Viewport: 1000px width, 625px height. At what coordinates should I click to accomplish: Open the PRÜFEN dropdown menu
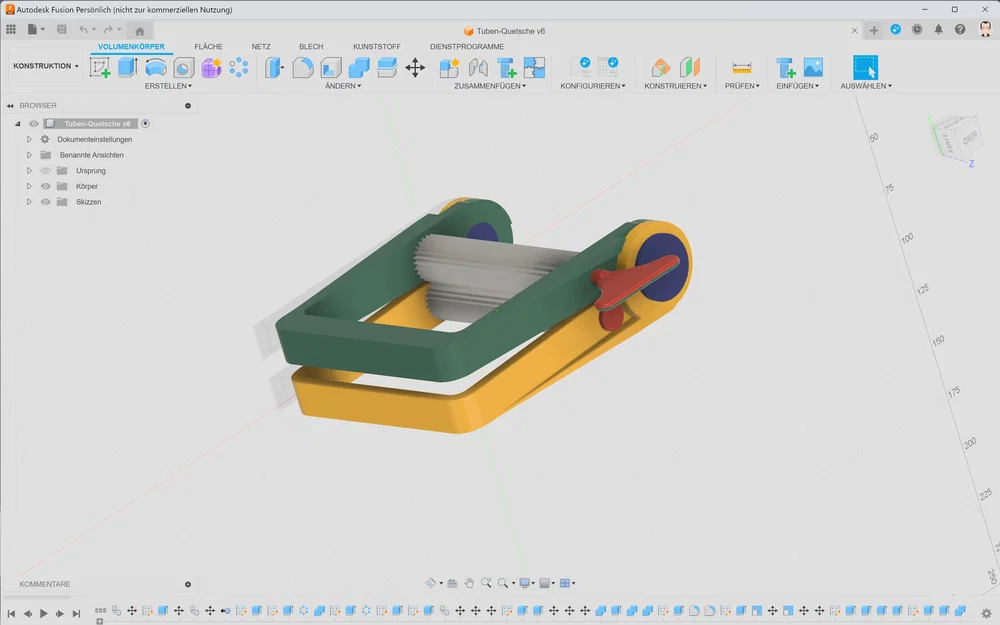pyautogui.click(x=742, y=86)
